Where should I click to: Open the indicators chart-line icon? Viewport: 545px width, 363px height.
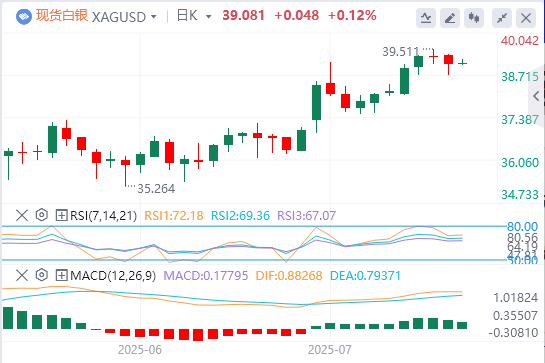426,18
